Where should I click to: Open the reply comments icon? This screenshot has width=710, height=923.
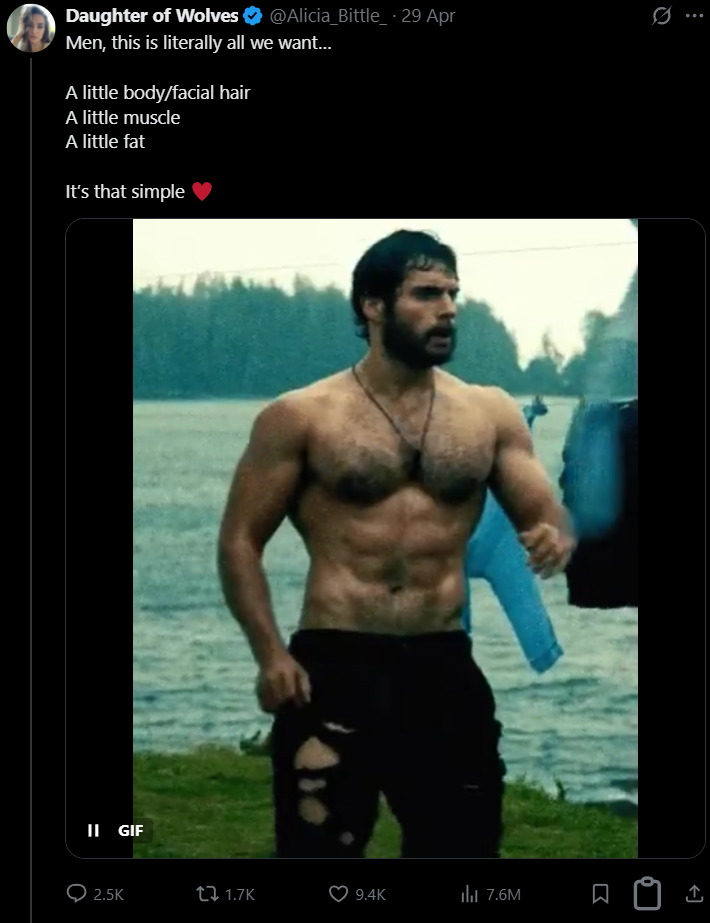(x=77, y=894)
